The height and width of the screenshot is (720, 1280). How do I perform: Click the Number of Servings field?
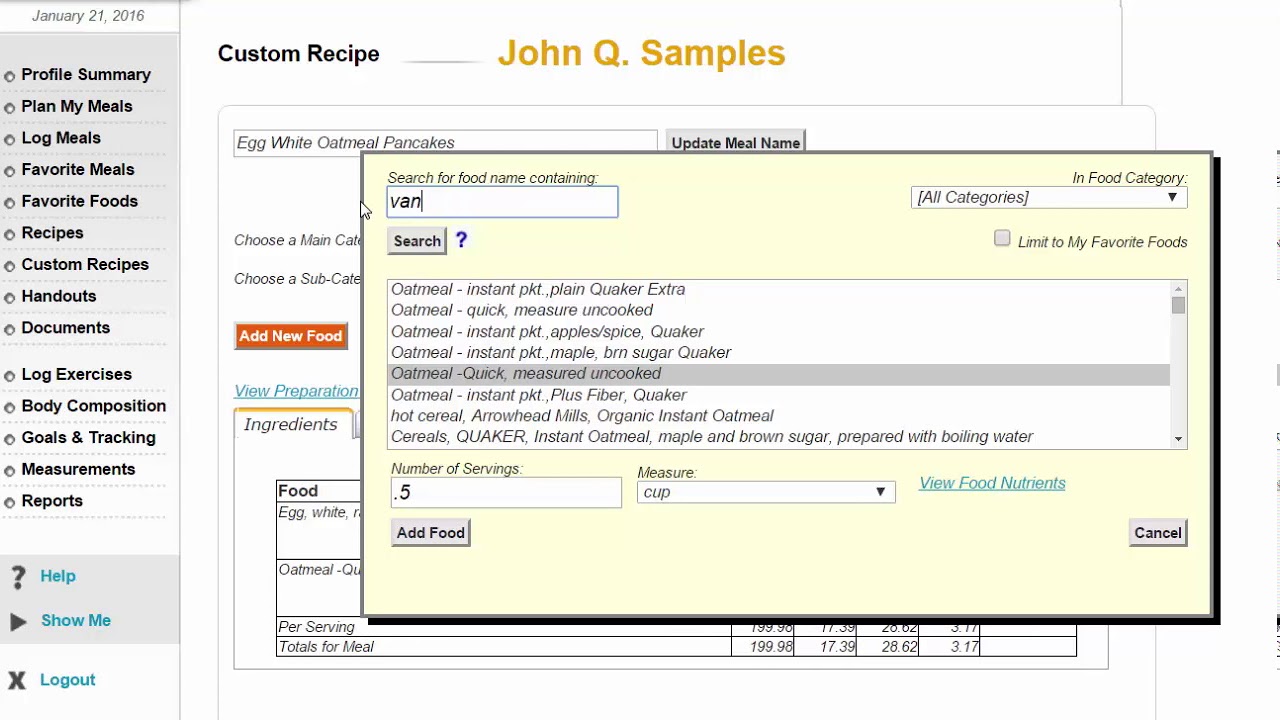click(506, 492)
